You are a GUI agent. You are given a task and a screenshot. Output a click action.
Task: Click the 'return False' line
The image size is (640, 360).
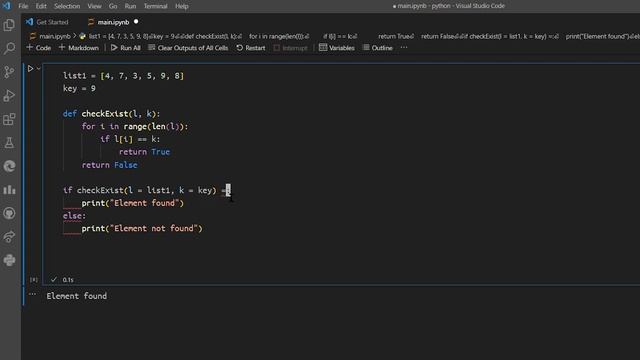coord(109,165)
